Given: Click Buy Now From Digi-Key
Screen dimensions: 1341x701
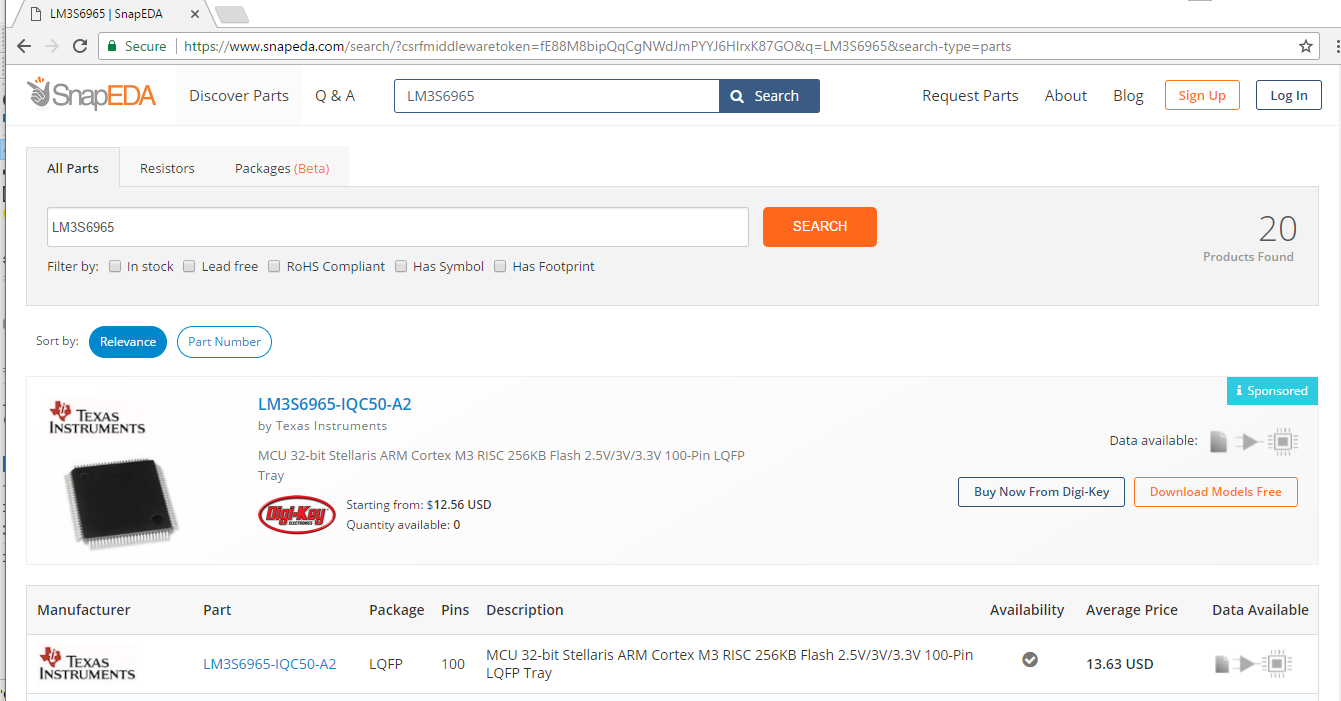Looking at the screenshot, I should (1041, 492).
